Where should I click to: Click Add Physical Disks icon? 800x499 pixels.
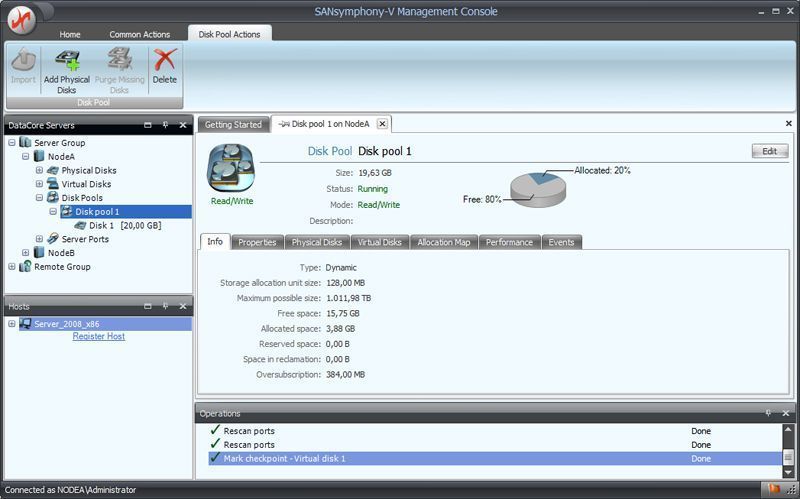67,60
